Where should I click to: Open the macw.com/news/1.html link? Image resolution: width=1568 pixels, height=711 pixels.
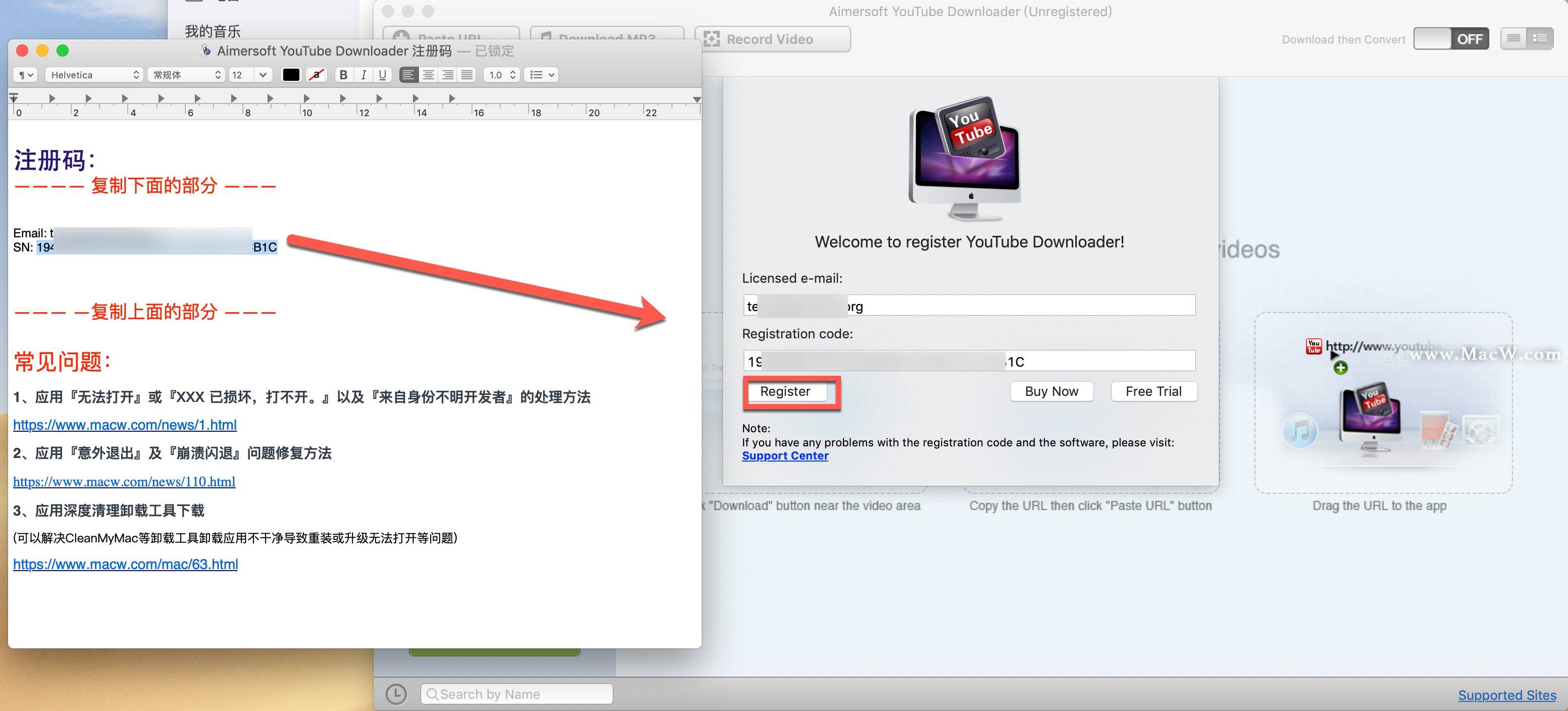(x=125, y=425)
